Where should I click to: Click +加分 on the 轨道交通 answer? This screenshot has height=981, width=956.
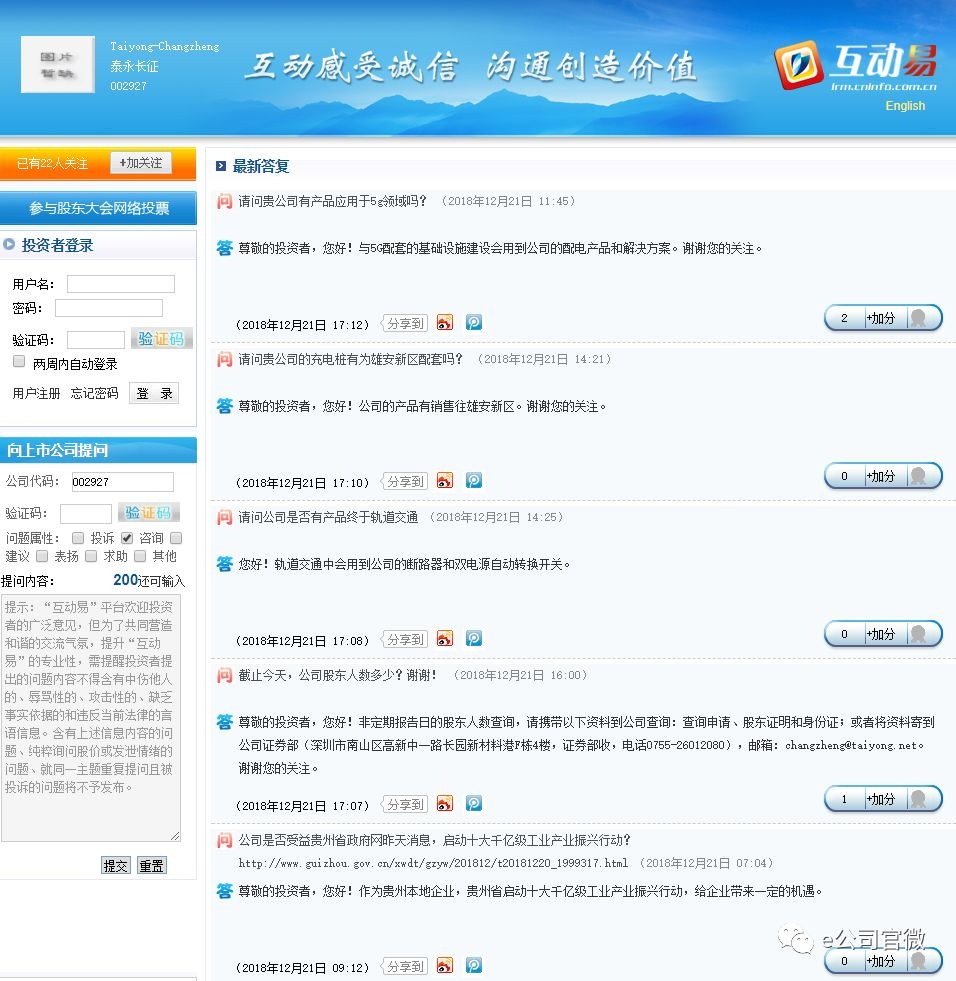pos(881,634)
